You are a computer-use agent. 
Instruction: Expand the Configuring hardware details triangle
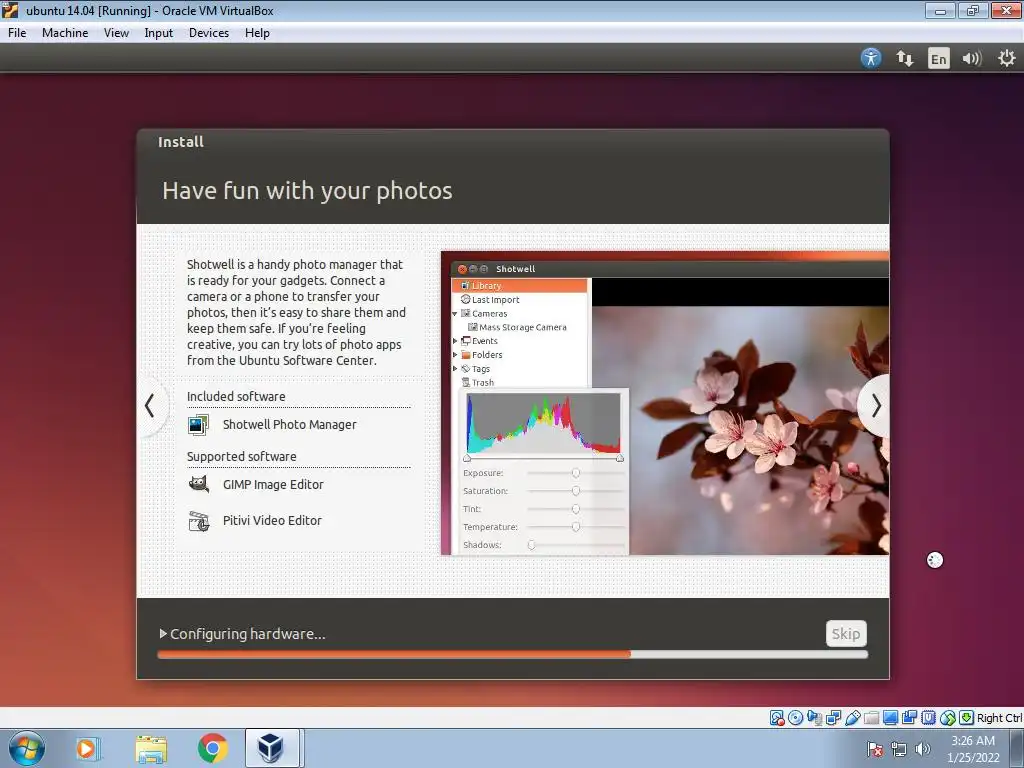(x=163, y=633)
